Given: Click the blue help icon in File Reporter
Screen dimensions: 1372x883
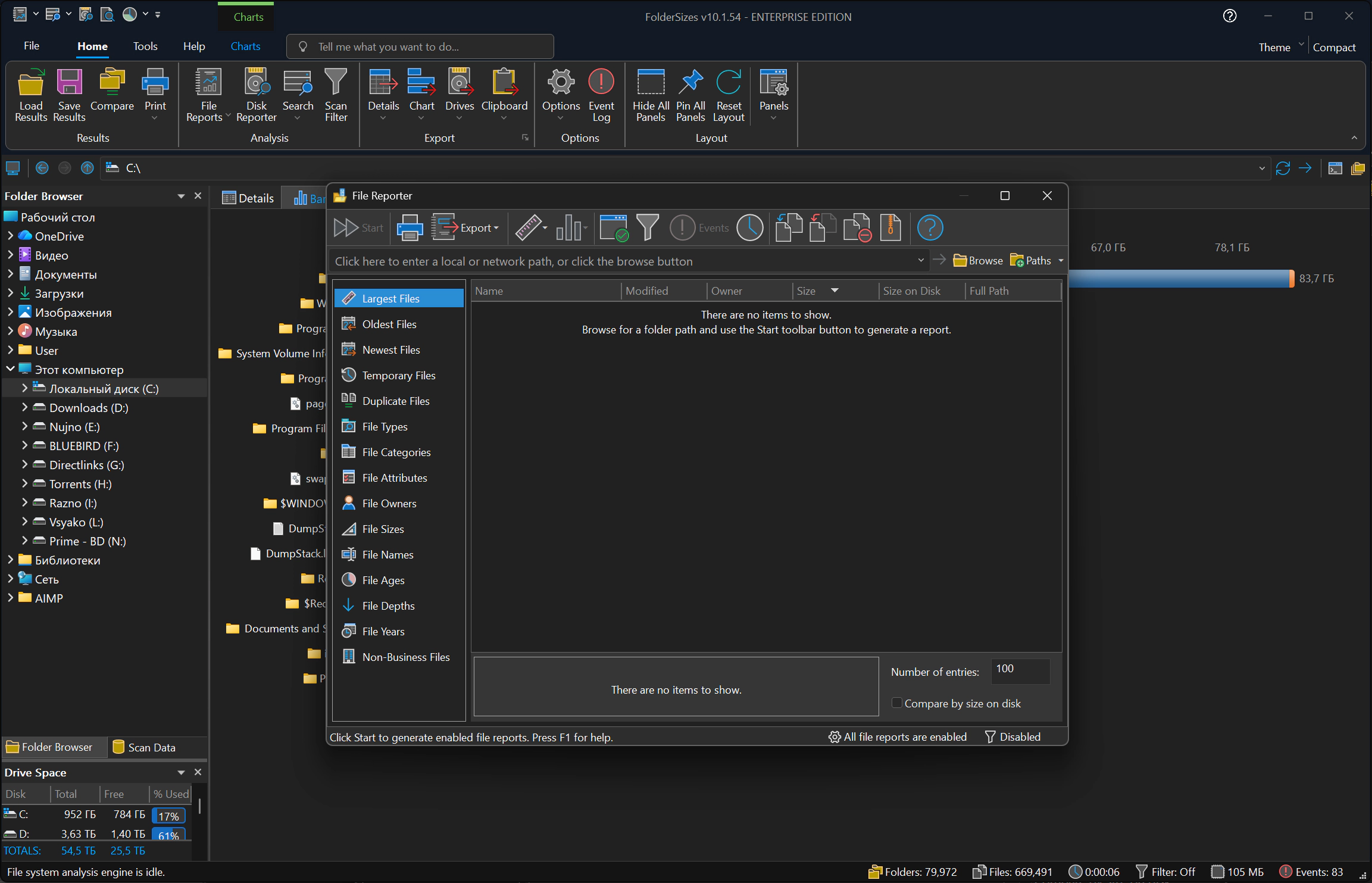Looking at the screenshot, I should pyautogui.click(x=930, y=227).
